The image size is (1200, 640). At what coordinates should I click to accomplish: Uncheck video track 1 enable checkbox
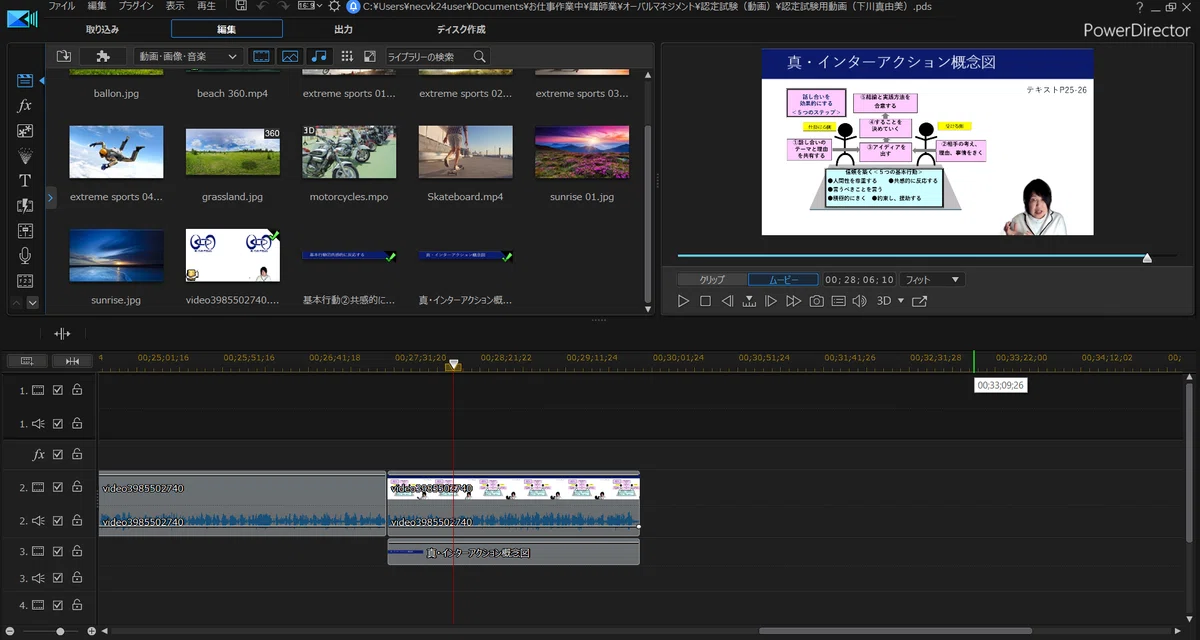click(x=58, y=390)
